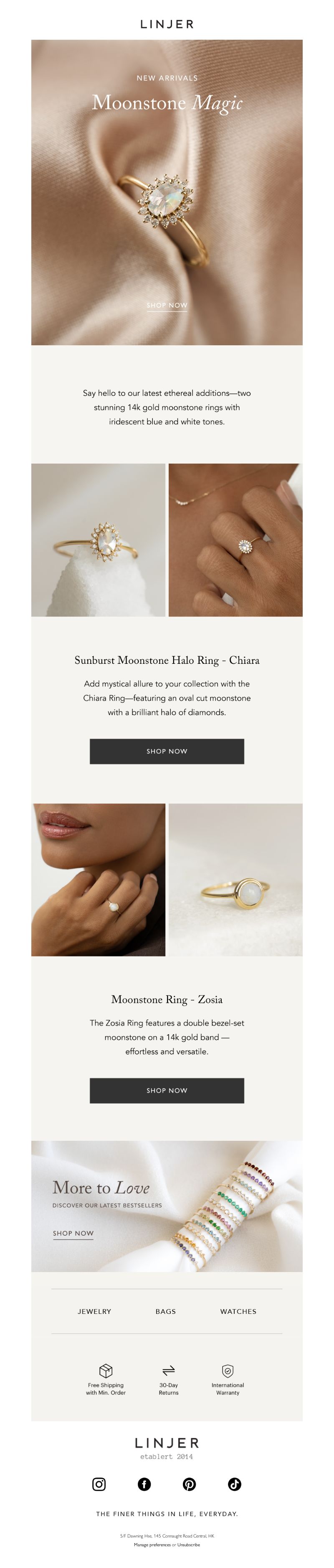Click Shop Now under the Chiara ring
Viewport: 334px width, 1568px height.
click(x=167, y=751)
